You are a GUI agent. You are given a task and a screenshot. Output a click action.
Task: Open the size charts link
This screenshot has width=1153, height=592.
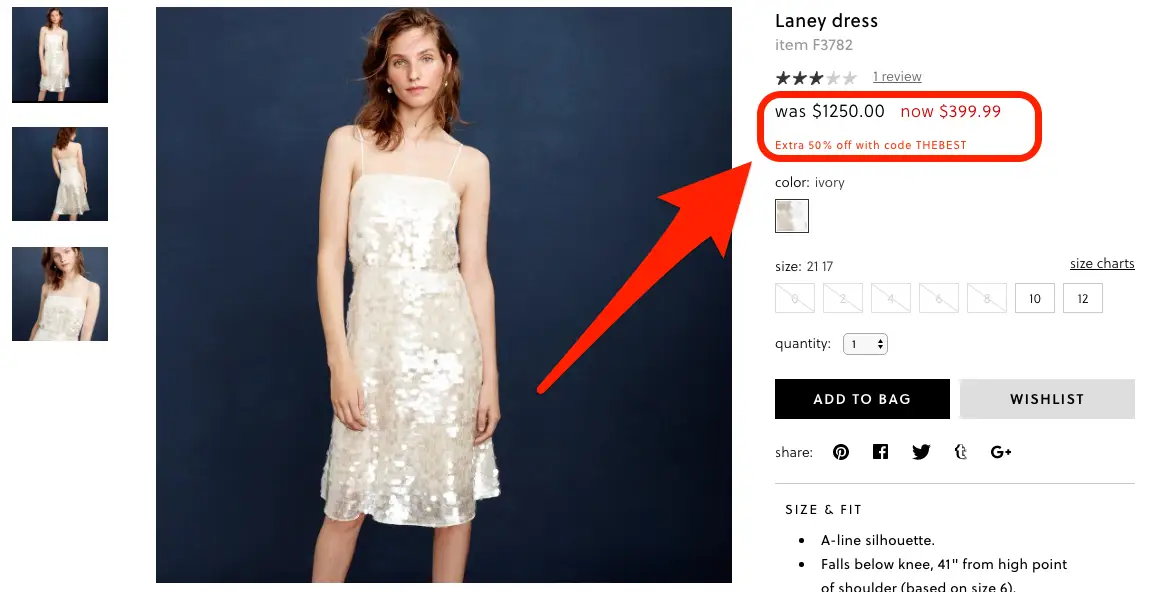coord(1102,264)
